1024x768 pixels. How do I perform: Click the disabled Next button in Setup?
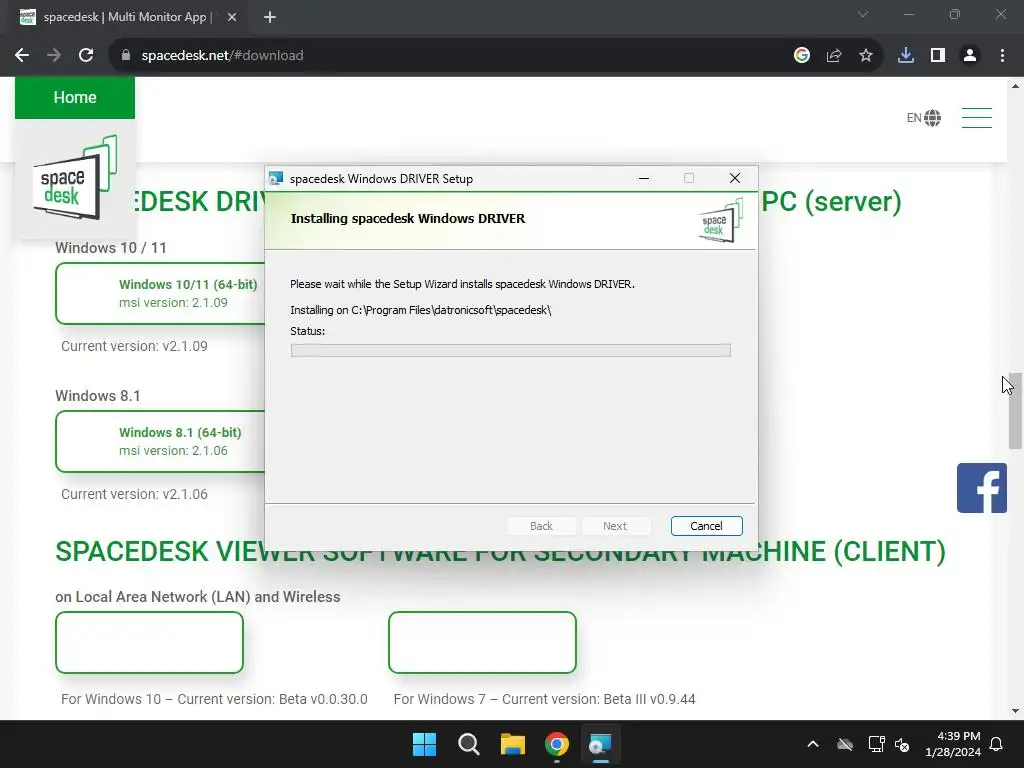pyautogui.click(x=615, y=526)
